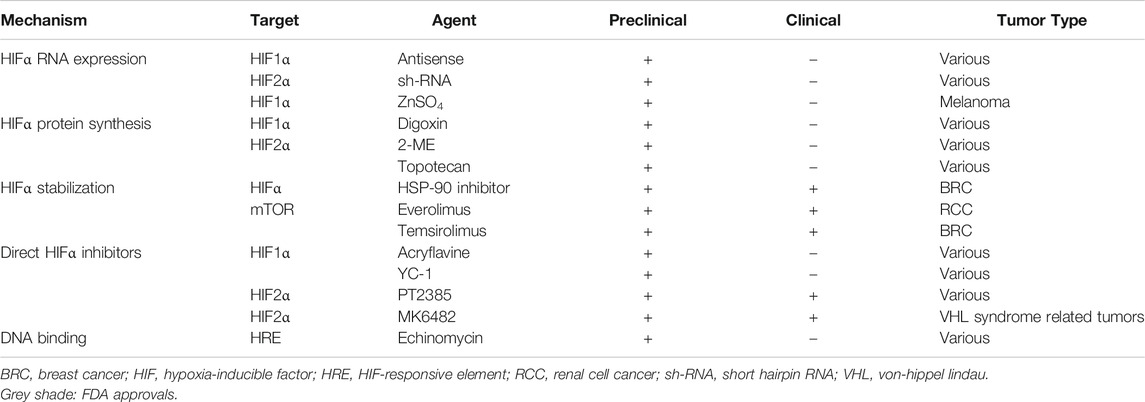Click the Melanoma tumor type cell
This screenshot has width=1145, height=402.
tap(974, 102)
